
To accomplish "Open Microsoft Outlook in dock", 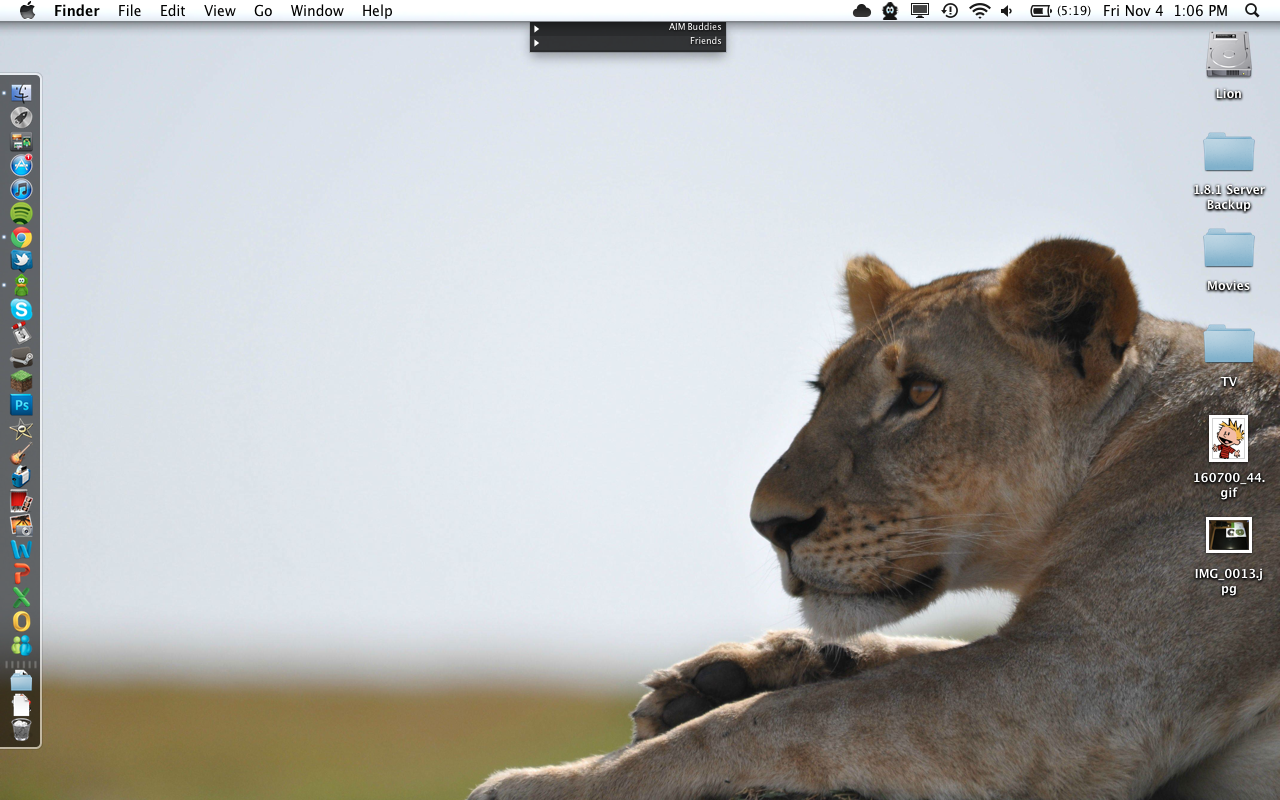I will click(21, 621).
